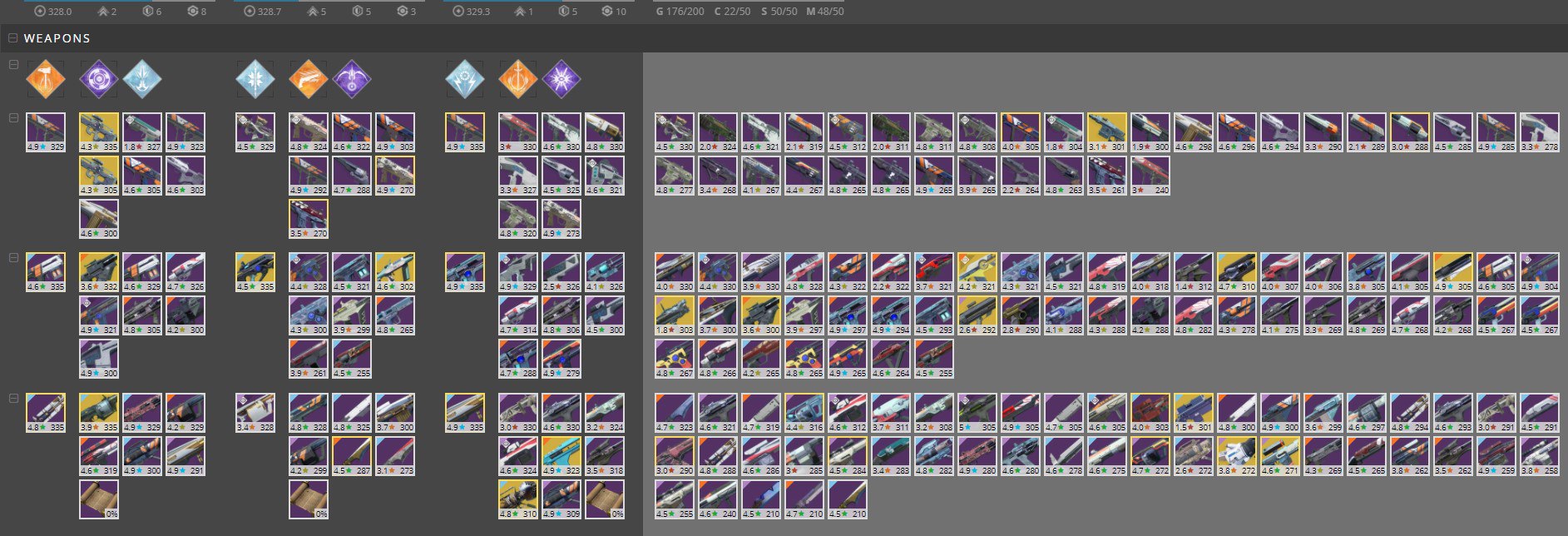The image size is (1568, 536).
Task: Collapse the power weapons row starting 4.8 335
Action: pos(12,399)
